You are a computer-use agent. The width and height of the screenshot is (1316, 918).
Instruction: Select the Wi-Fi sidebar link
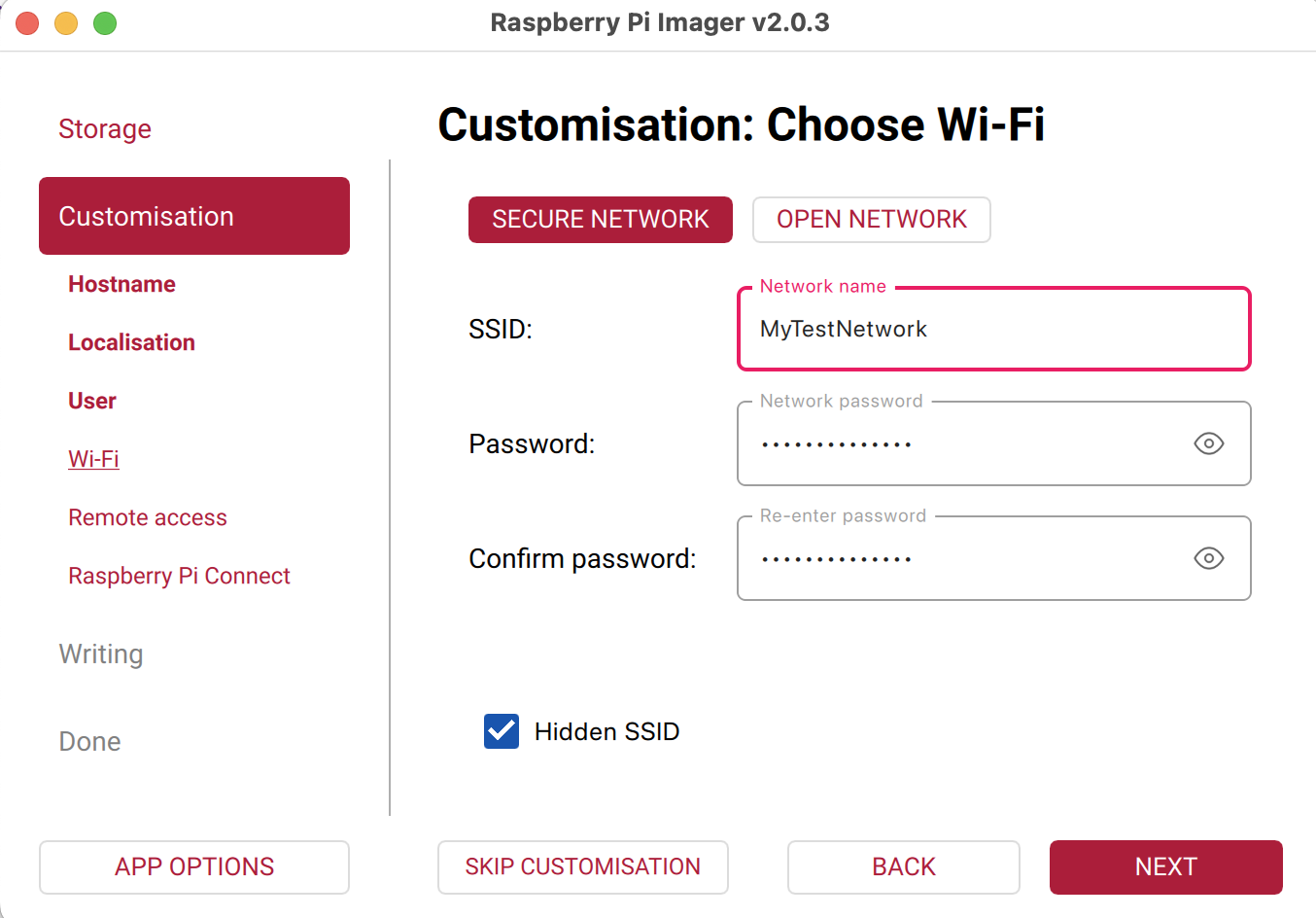pyautogui.click(x=93, y=459)
